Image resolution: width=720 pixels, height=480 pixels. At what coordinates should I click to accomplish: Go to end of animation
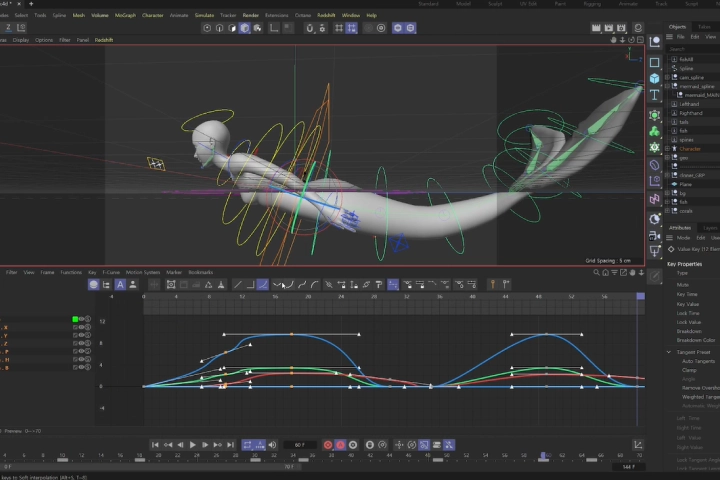(x=231, y=445)
